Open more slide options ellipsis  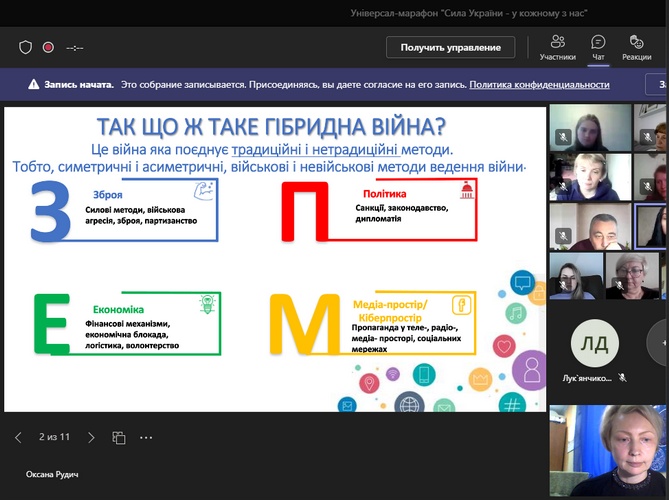pyautogui.click(x=147, y=437)
